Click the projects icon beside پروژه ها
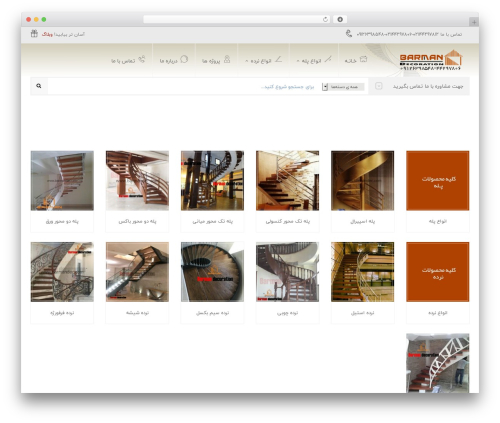The height and width of the screenshot is (423, 500). [227, 59]
